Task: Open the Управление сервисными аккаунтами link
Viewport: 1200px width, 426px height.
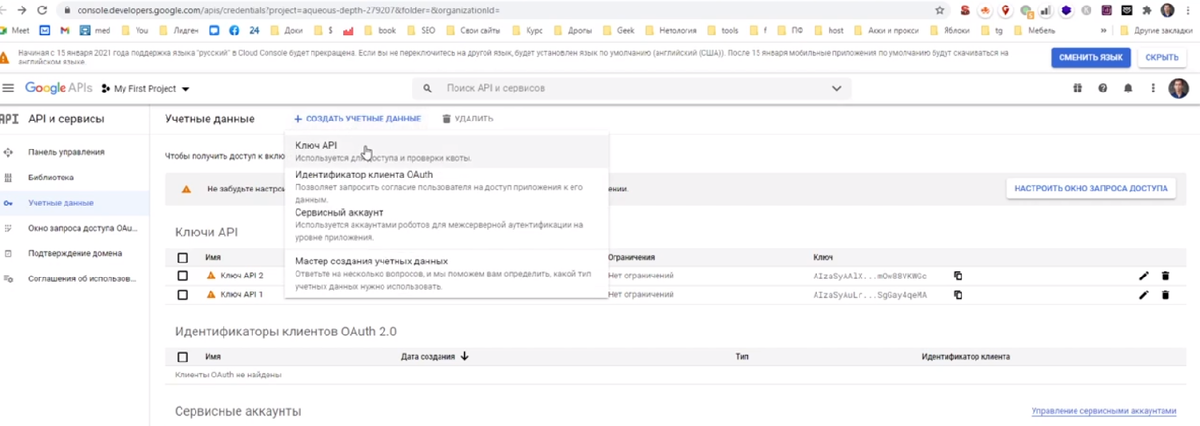Action: [x=1106, y=412]
